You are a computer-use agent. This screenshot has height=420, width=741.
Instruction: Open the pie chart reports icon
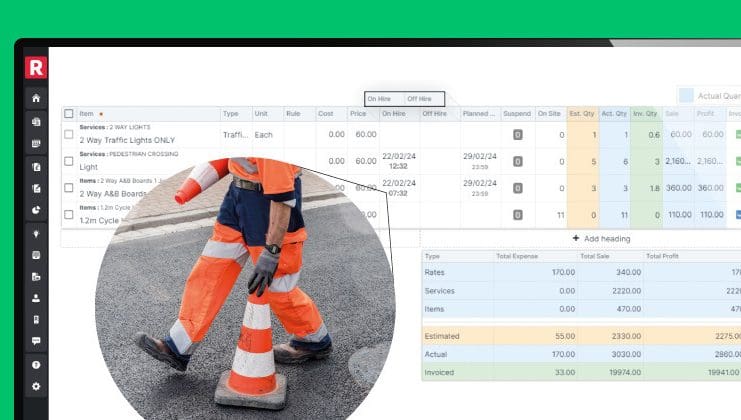click(36, 210)
